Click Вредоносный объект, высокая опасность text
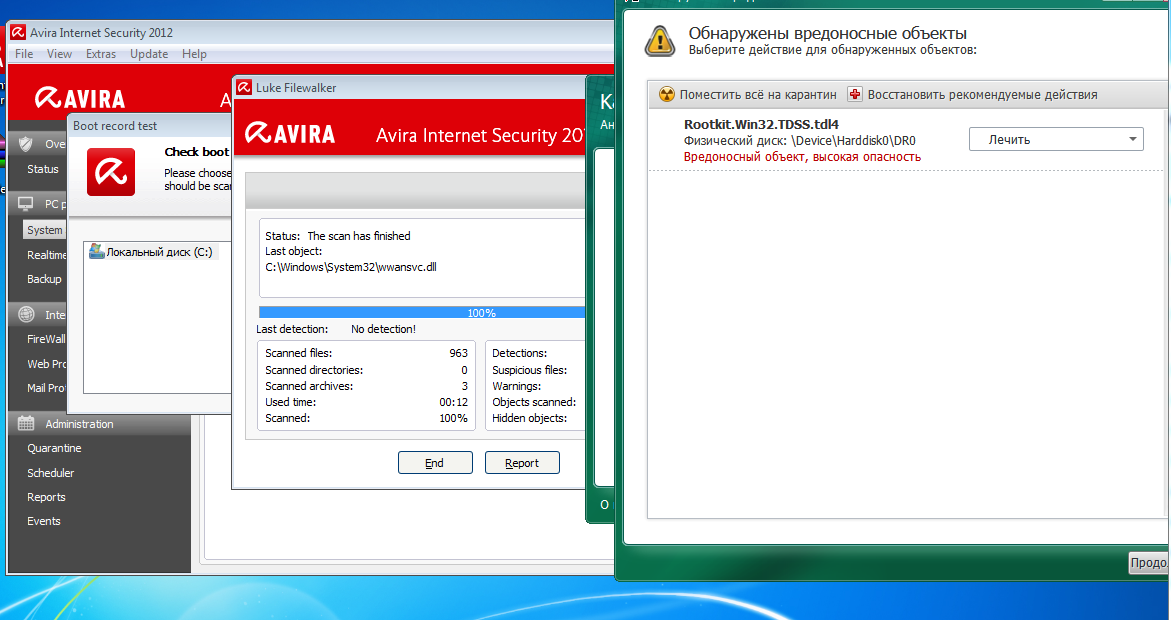 tap(802, 157)
